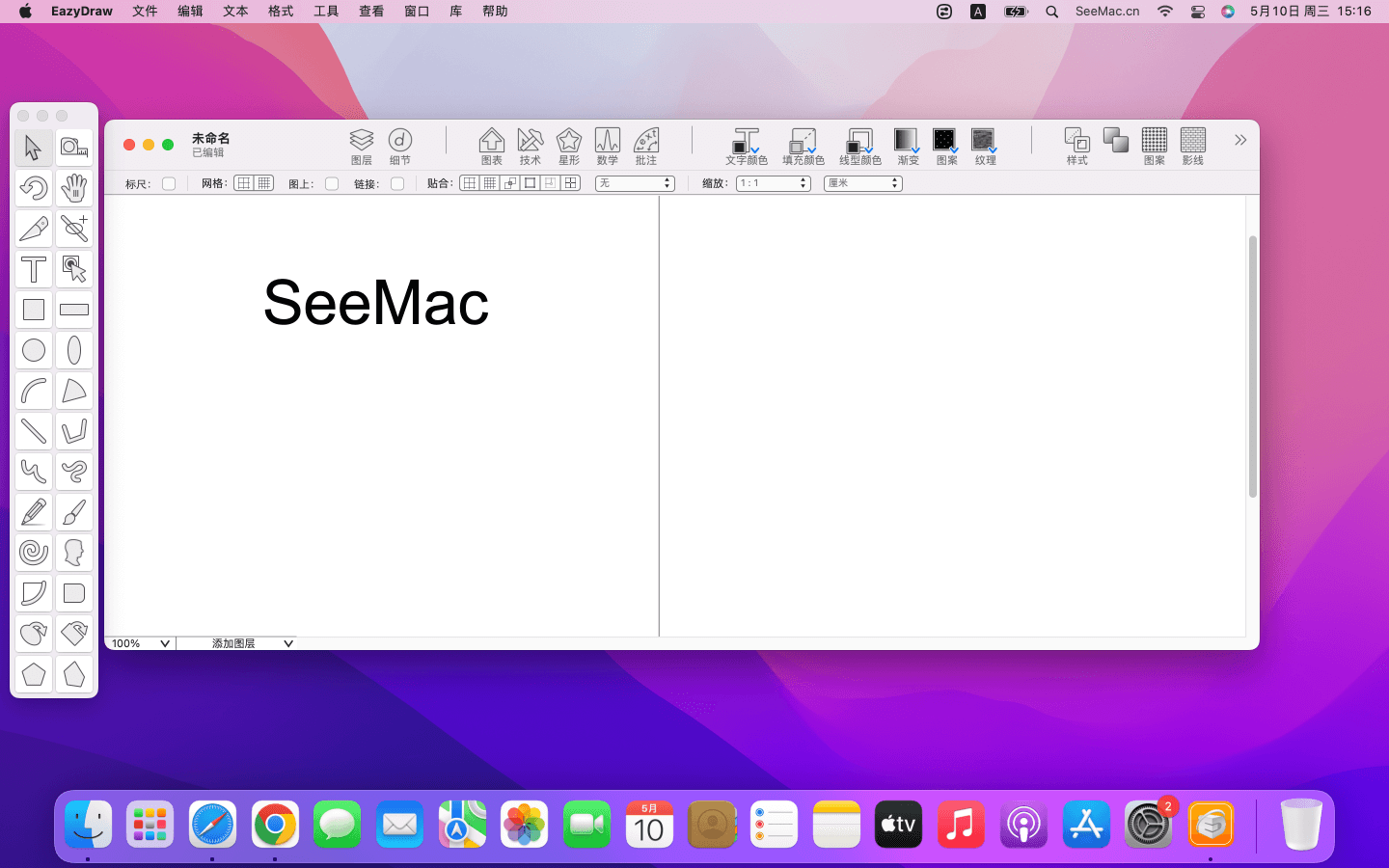The height and width of the screenshot is (868, 1389).
Task: Choose the square shape tool
Action: (x=33, y=310)
